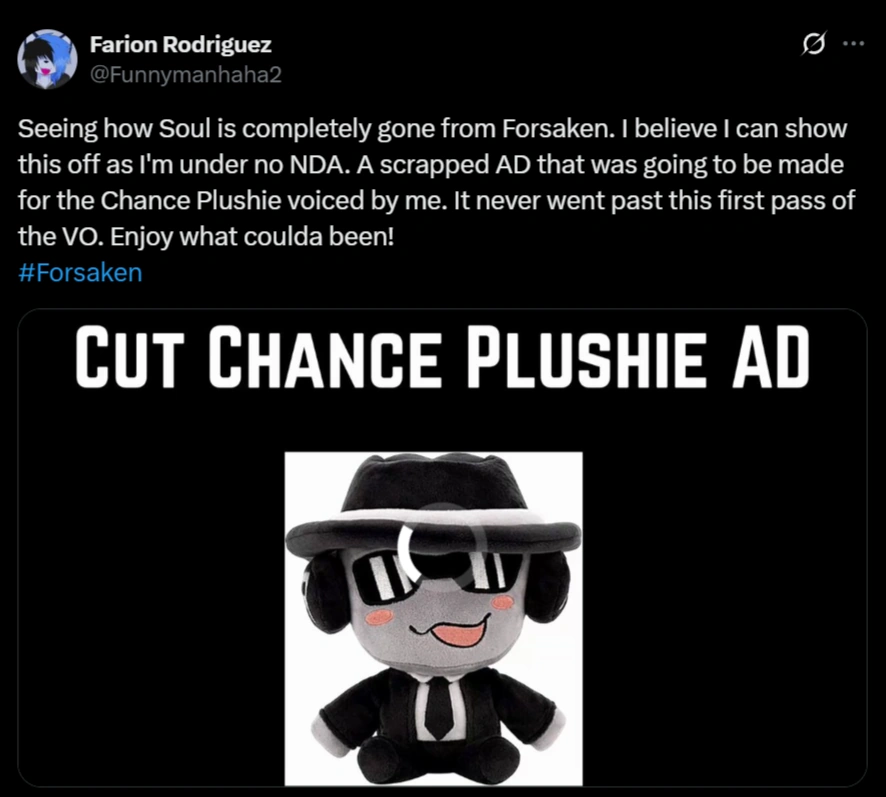Open Farion Rodriguez's profile avatar
The image size is (886, 797).
[47, 59]
